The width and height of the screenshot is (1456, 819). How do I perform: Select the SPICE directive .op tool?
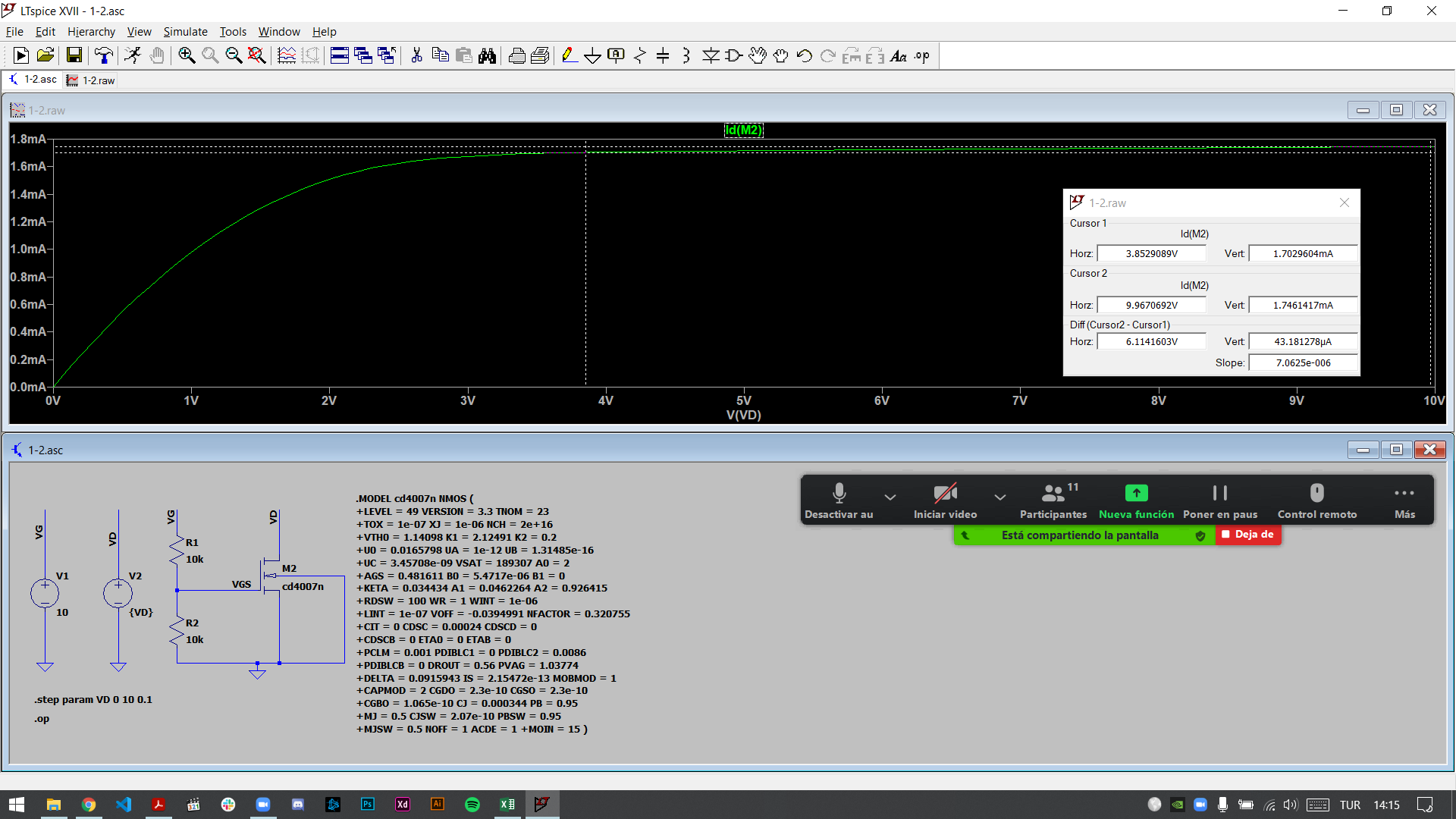tap(922, 55)
